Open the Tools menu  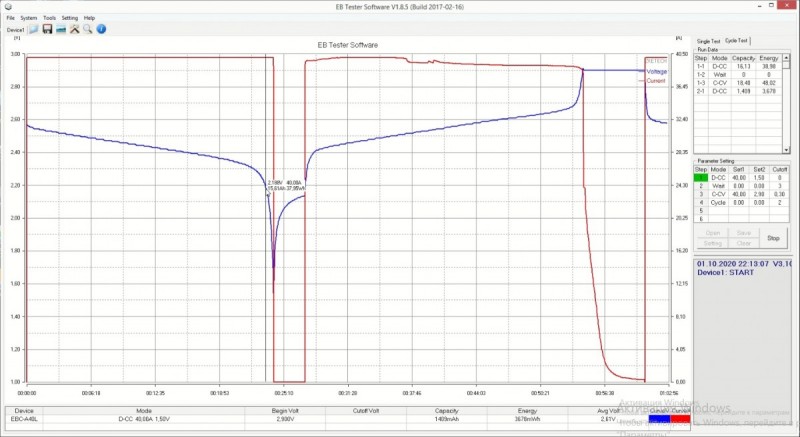click(49, 18)
